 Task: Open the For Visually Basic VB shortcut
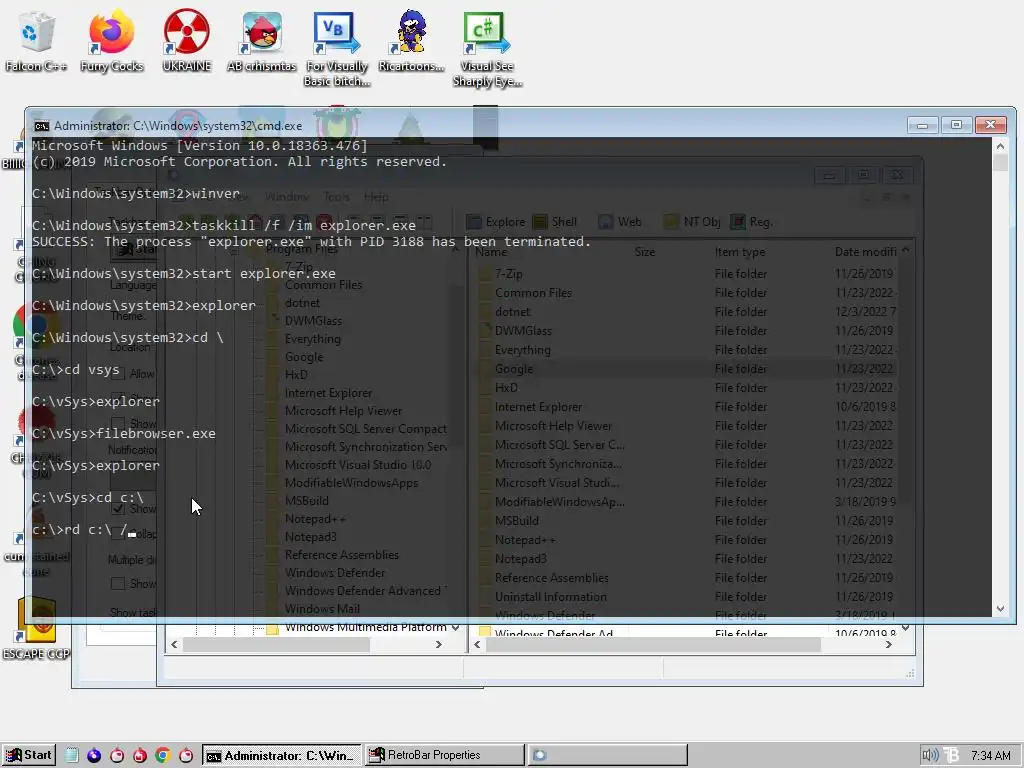pyautogui.click(x=337, y=49)
